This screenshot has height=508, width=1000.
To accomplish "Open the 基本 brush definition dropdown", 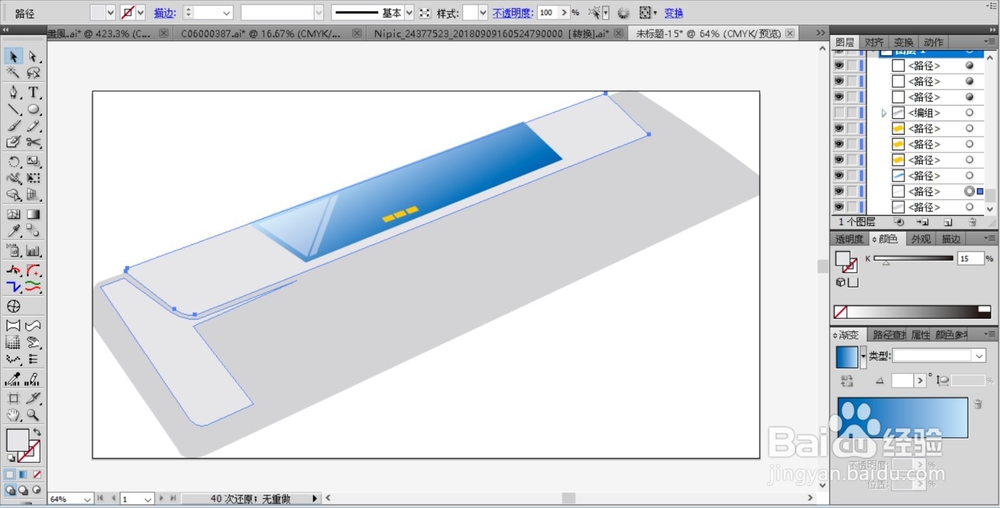I will point(409,13).
